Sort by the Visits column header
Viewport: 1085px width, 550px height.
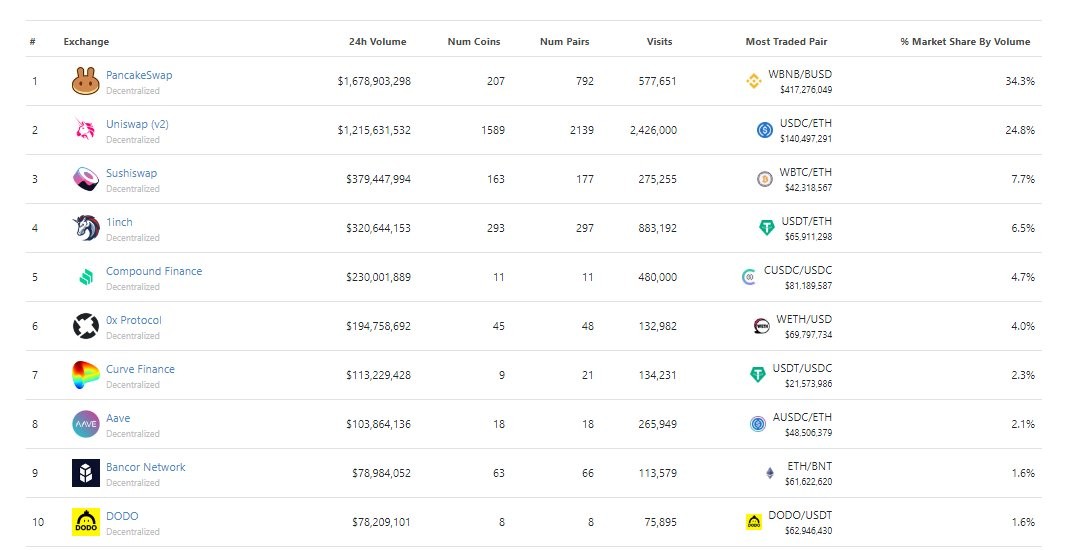click(659, 42)
